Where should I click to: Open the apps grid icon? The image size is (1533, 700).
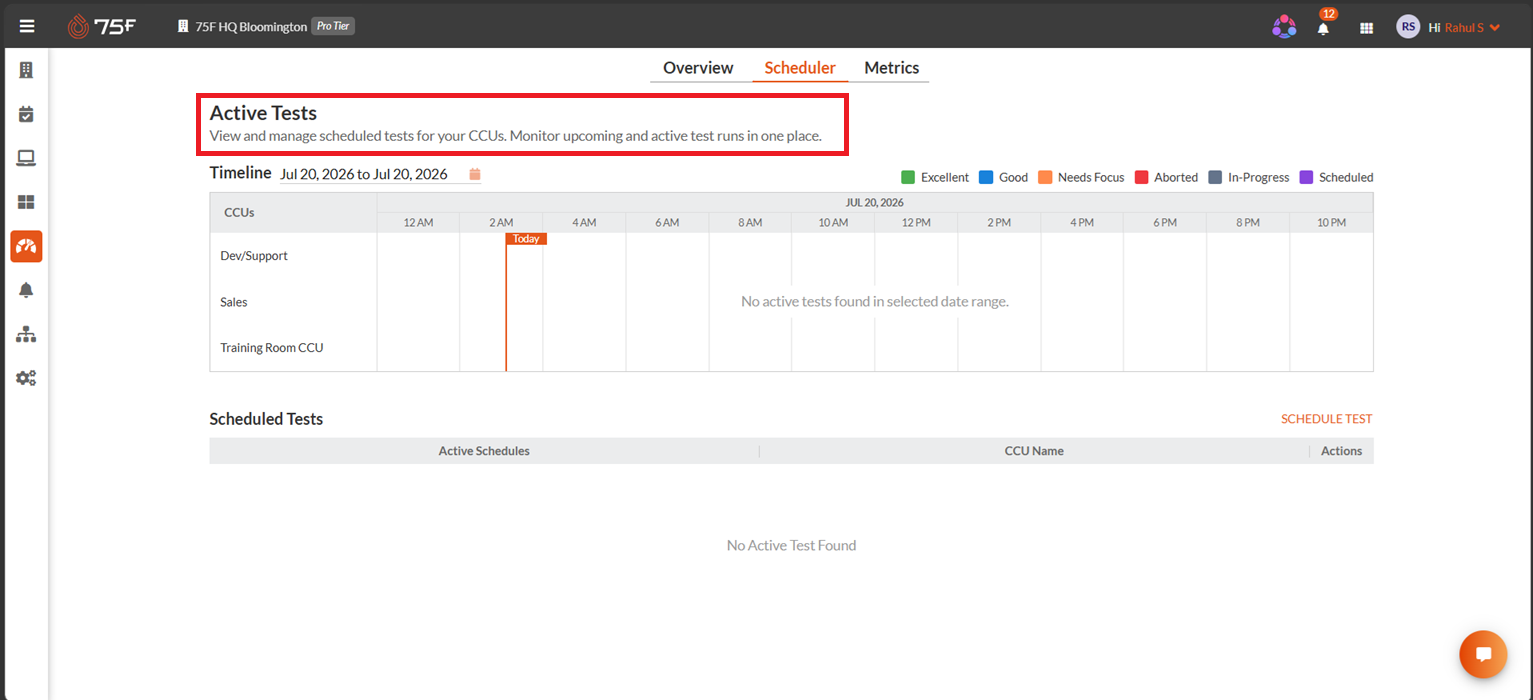coord(1366,28)
